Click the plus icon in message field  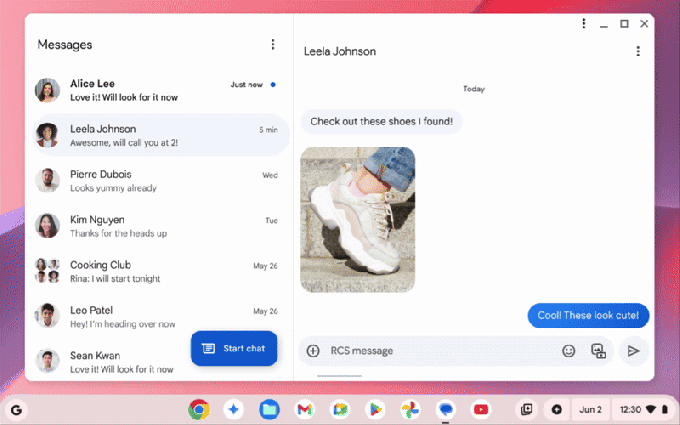click(x=313, y=350)
